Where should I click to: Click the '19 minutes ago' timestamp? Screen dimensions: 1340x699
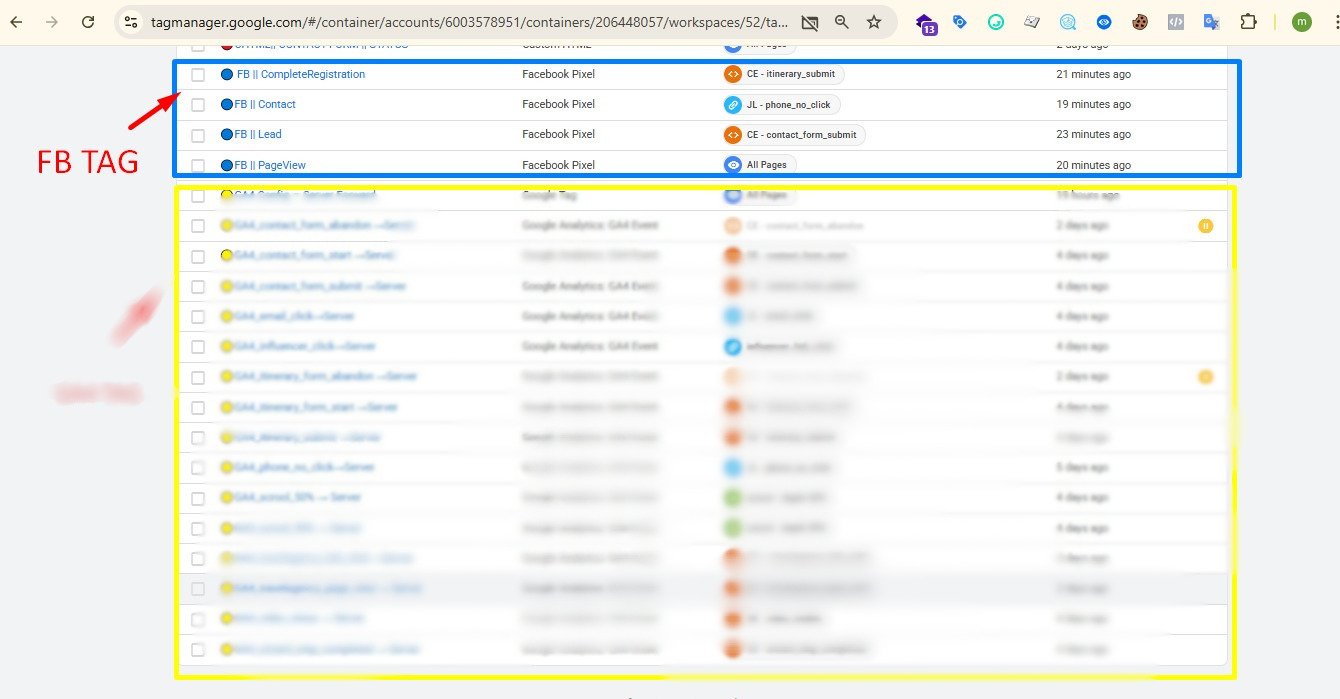click(1094, 104)
